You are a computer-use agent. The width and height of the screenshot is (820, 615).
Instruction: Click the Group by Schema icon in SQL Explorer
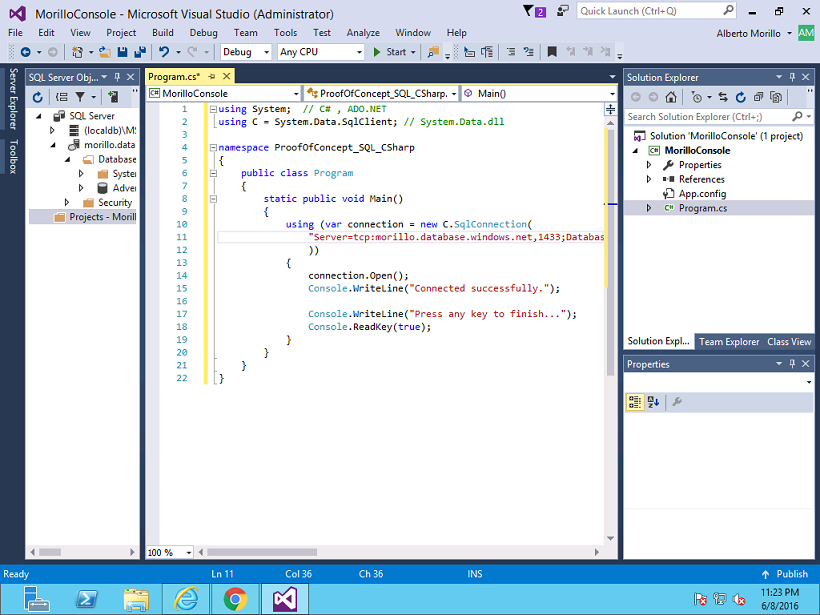point(62,97)
